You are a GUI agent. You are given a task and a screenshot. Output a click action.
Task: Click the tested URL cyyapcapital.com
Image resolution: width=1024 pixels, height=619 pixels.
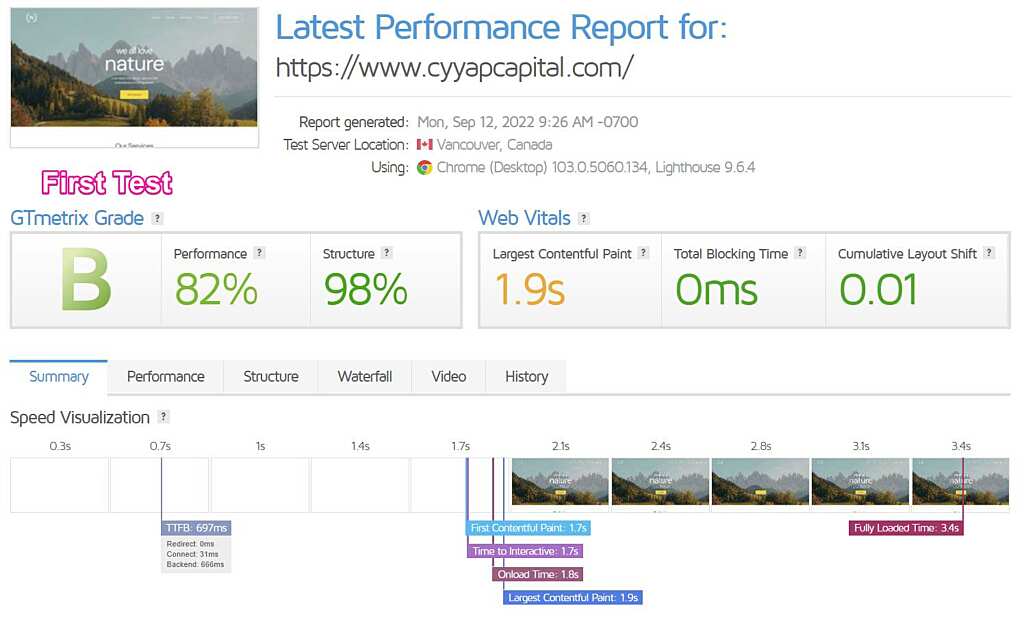[455, 67]
